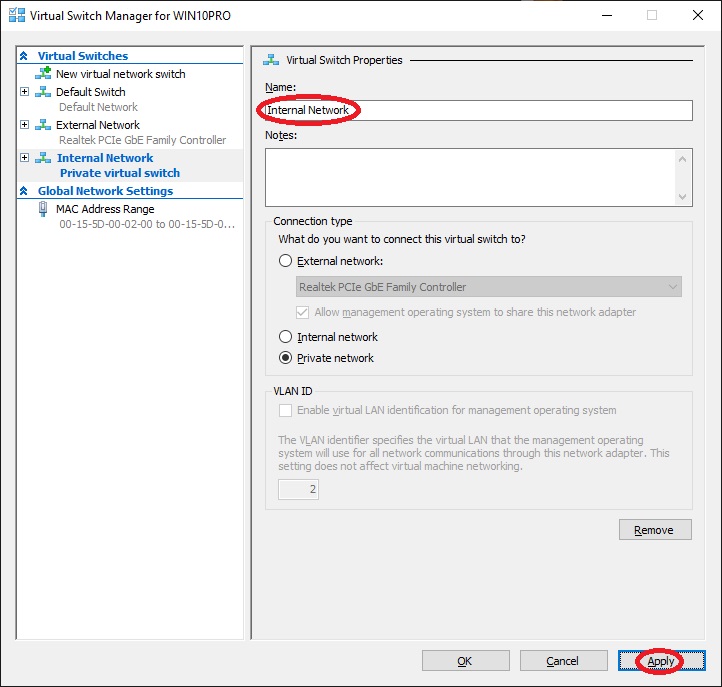Expand the External Network tree node

click(x=24, y=125)
